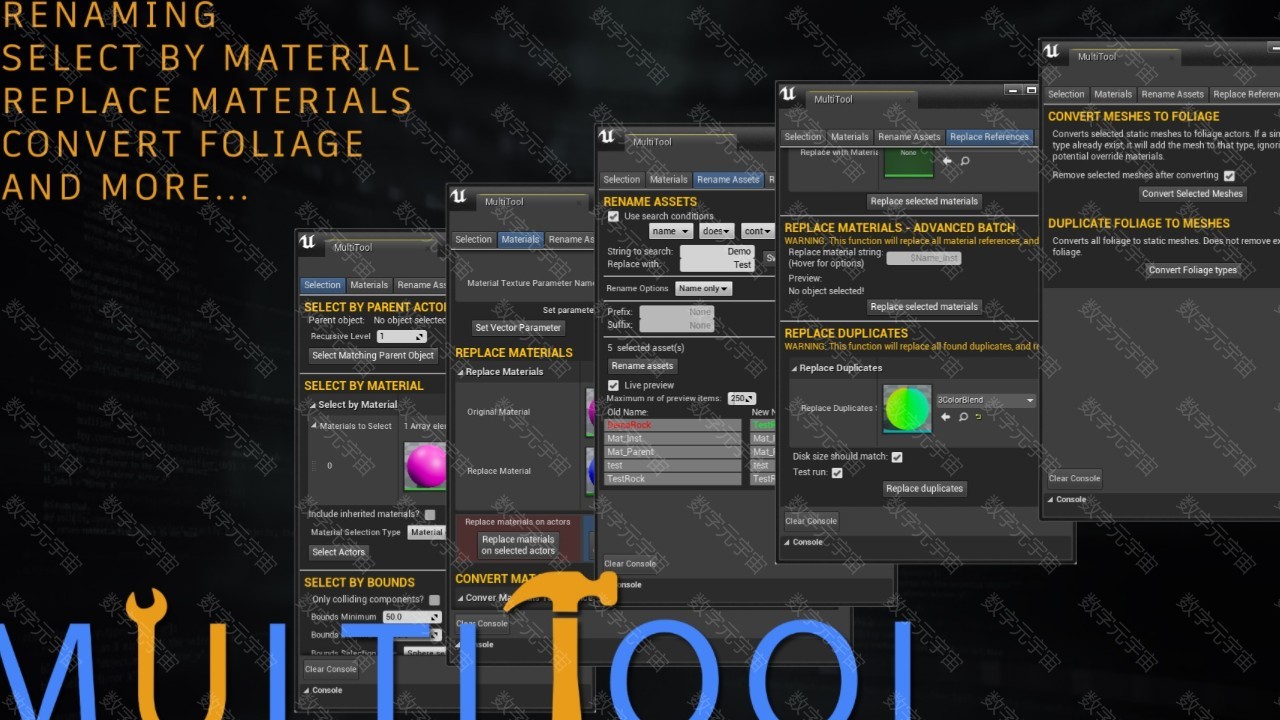Click the pink sphere material thumbnail

[426, 466]
